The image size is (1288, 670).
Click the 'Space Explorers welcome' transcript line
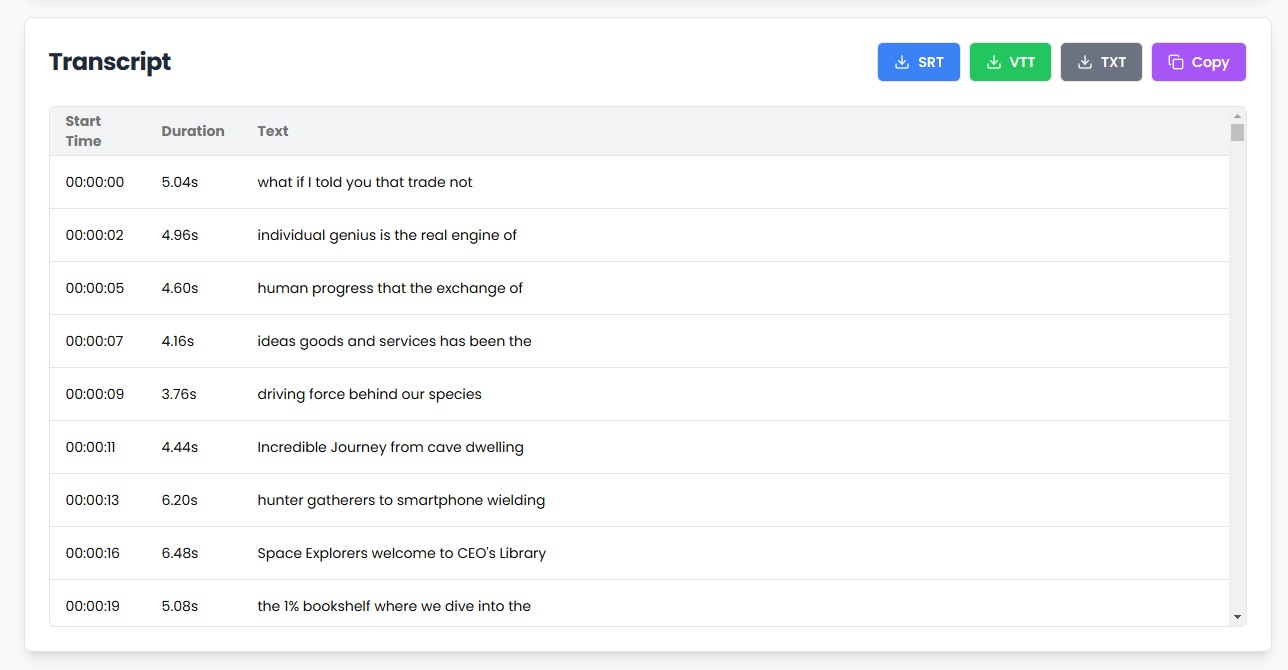coord(401,553)
